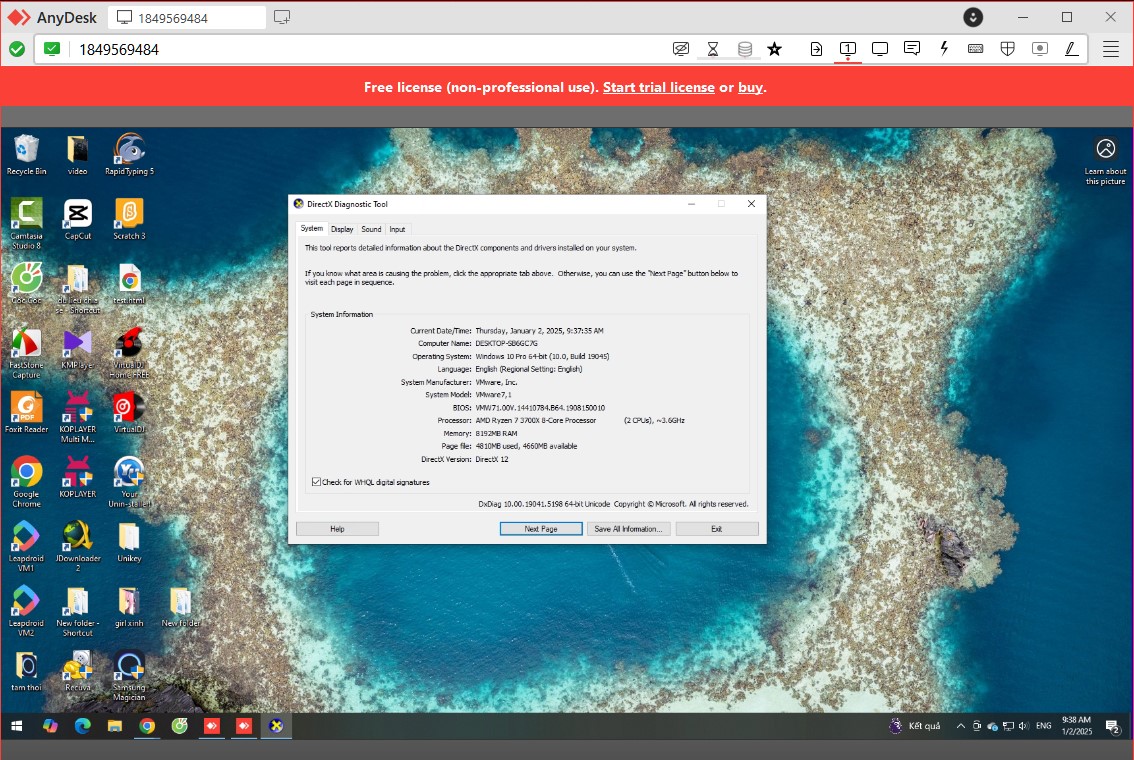Open the file transfer arrow icon
The image size is (1134, 760).
[x=816, y=49]
